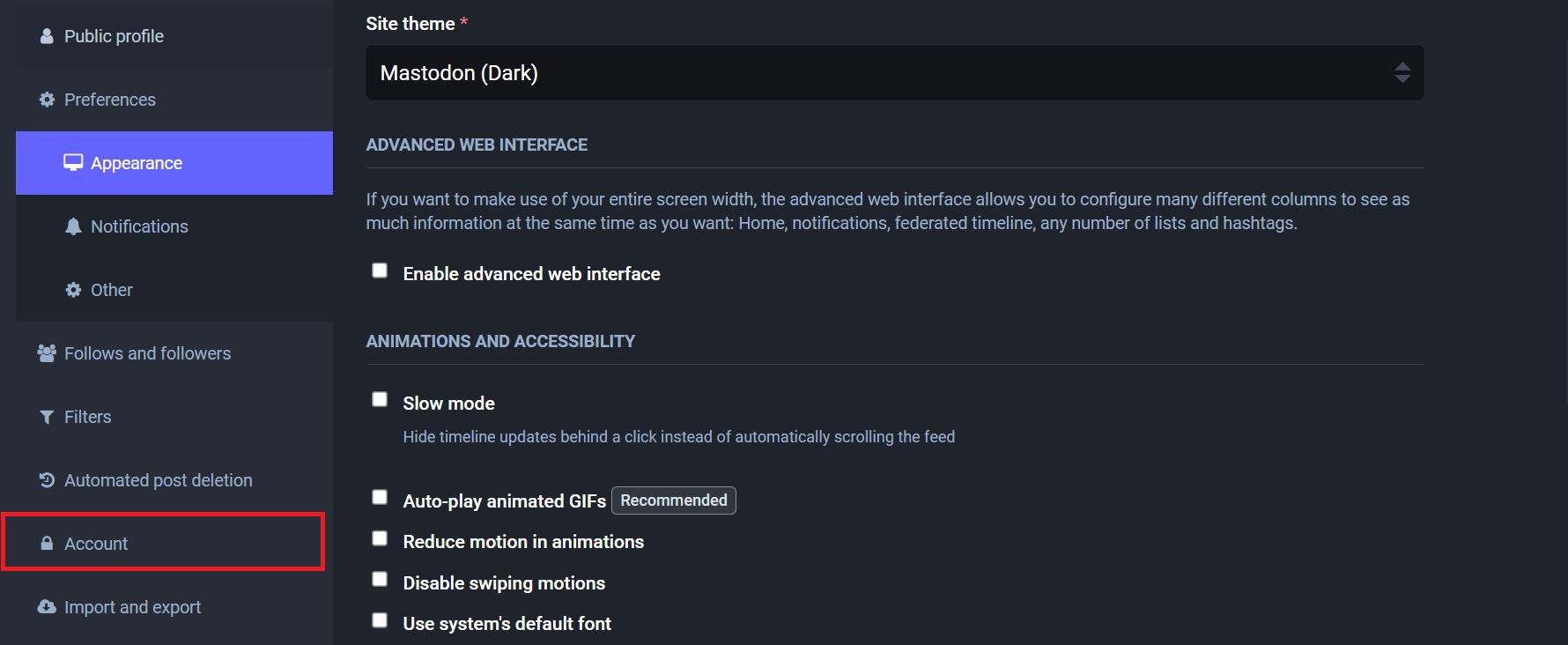
Task: Click the up/down arrows on theme selector
Action: [1404, 72]
